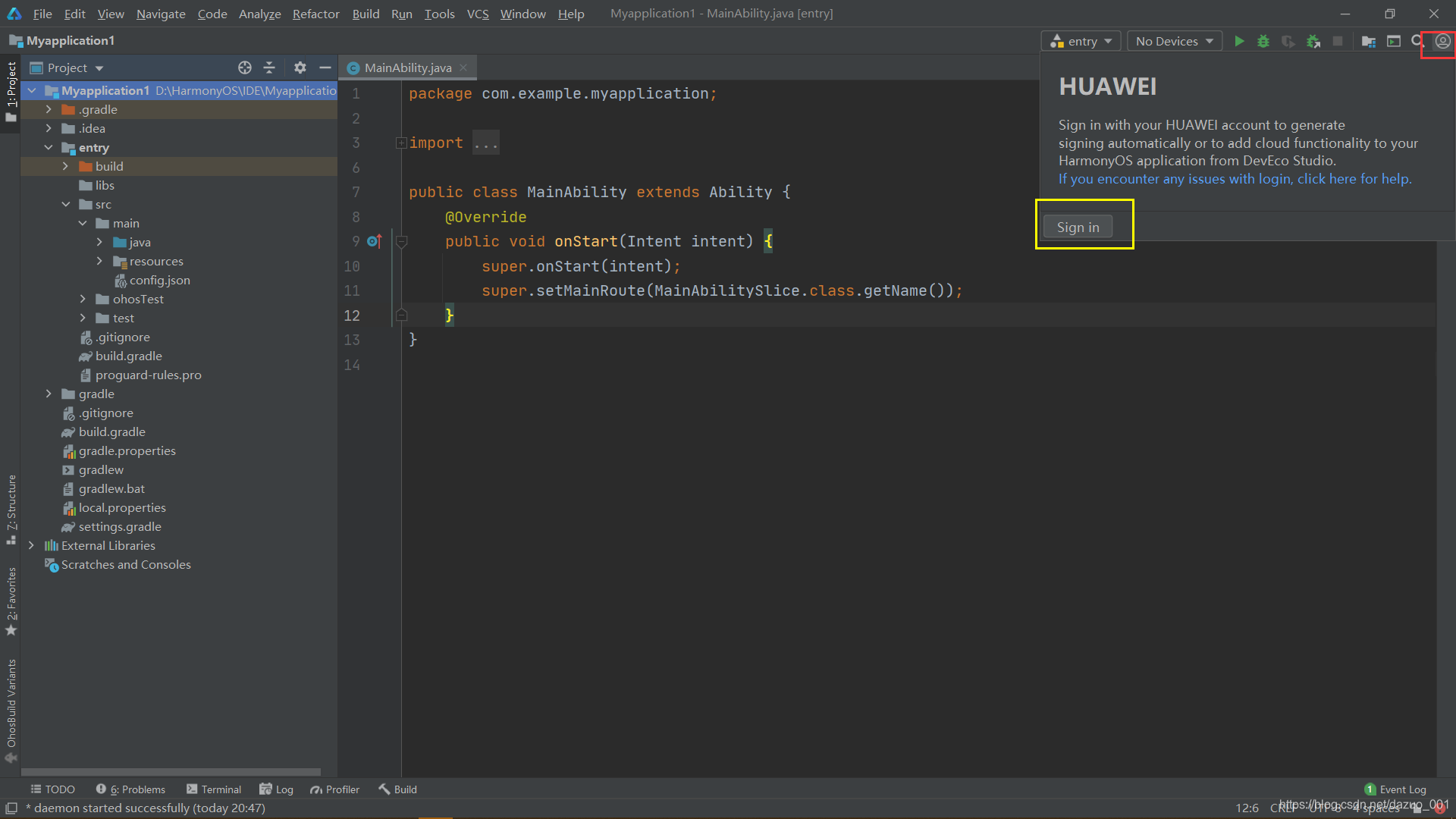Open Project panel gear settings icon
The width and height of the screenshot is (1456, 819).
[300, 67]
